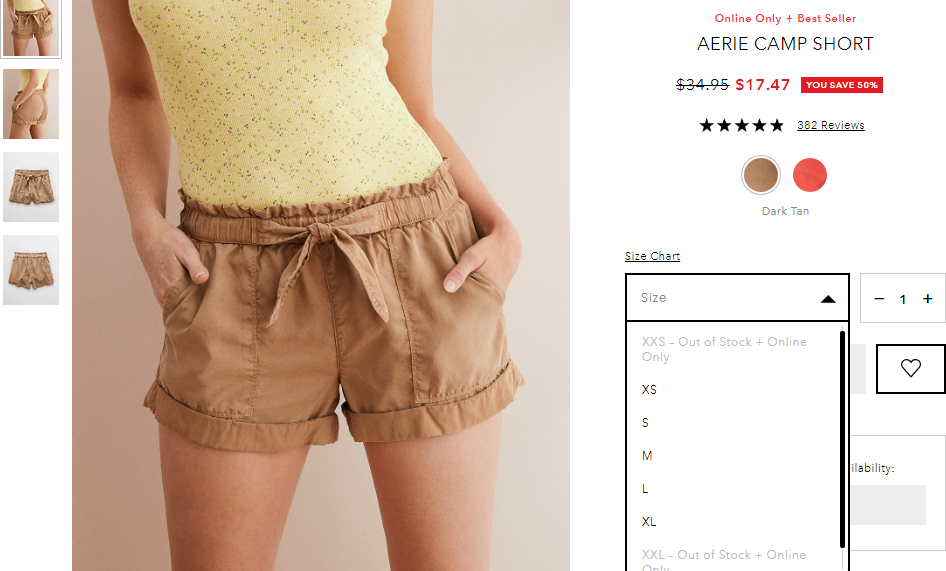View fourth thumbnail of shorts back
946x571 pixels.
[31, 270]
